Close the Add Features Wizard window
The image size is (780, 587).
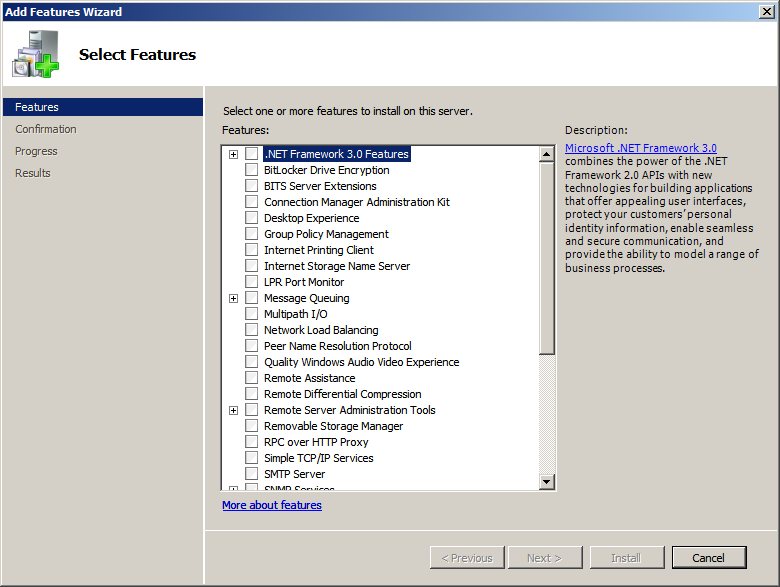pyautogui.click(x=767, y=11)
